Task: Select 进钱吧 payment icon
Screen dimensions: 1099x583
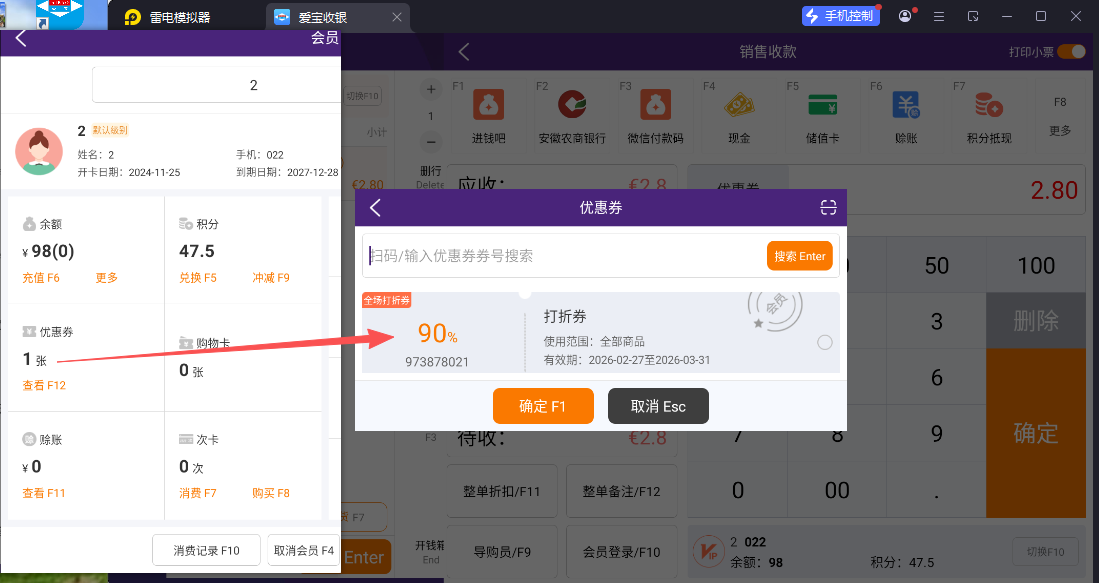Action: 489,106
